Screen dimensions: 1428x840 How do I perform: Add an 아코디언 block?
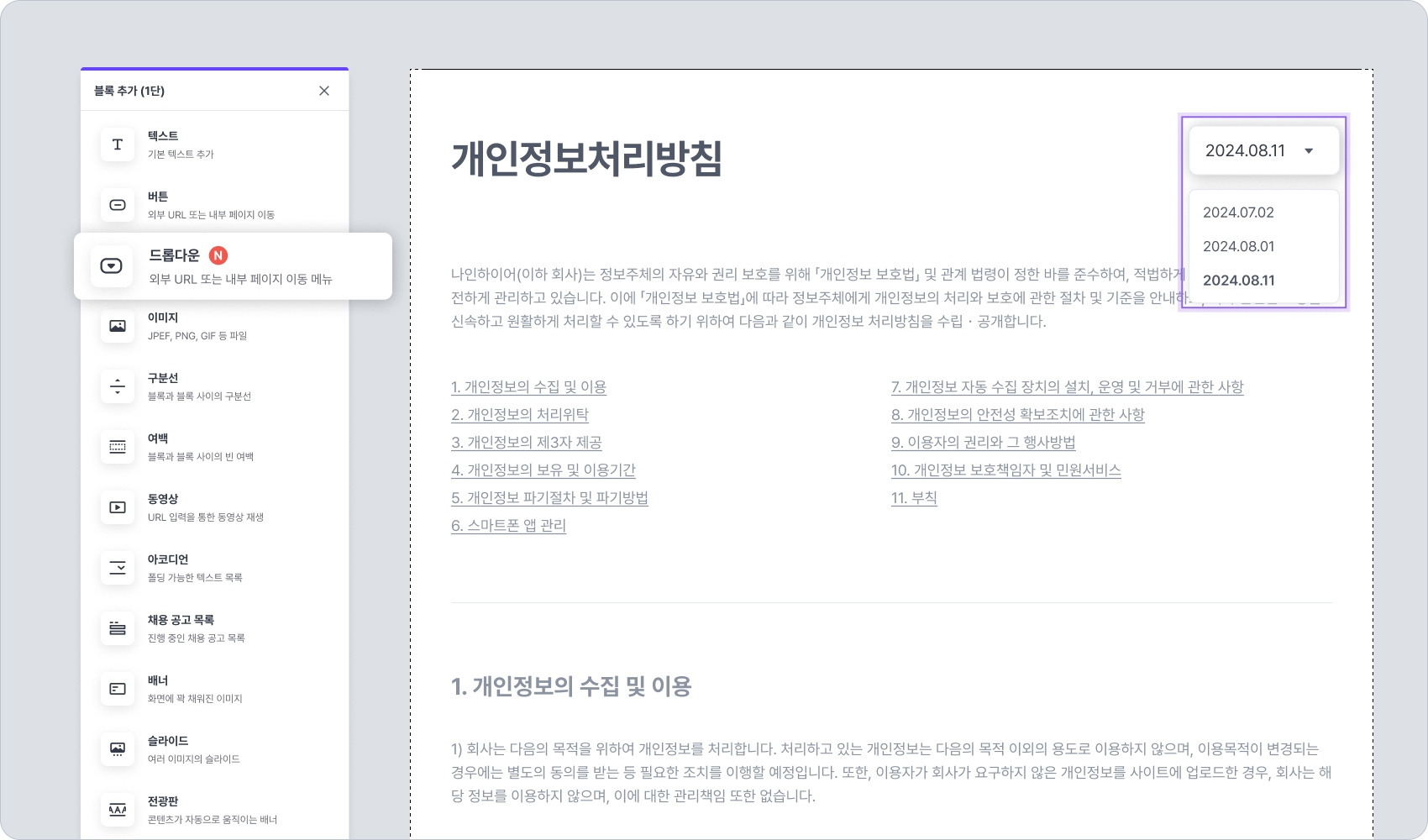pyautogui.click(x=215, y=568)
